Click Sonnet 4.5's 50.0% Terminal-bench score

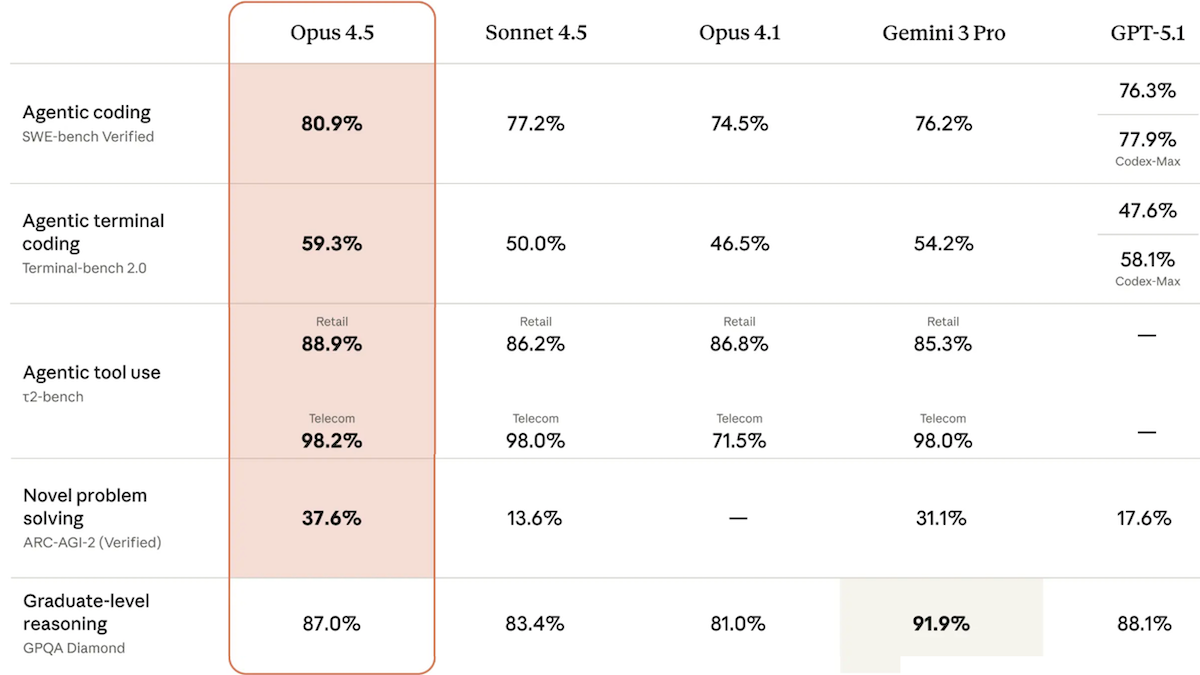click(536, 244)
